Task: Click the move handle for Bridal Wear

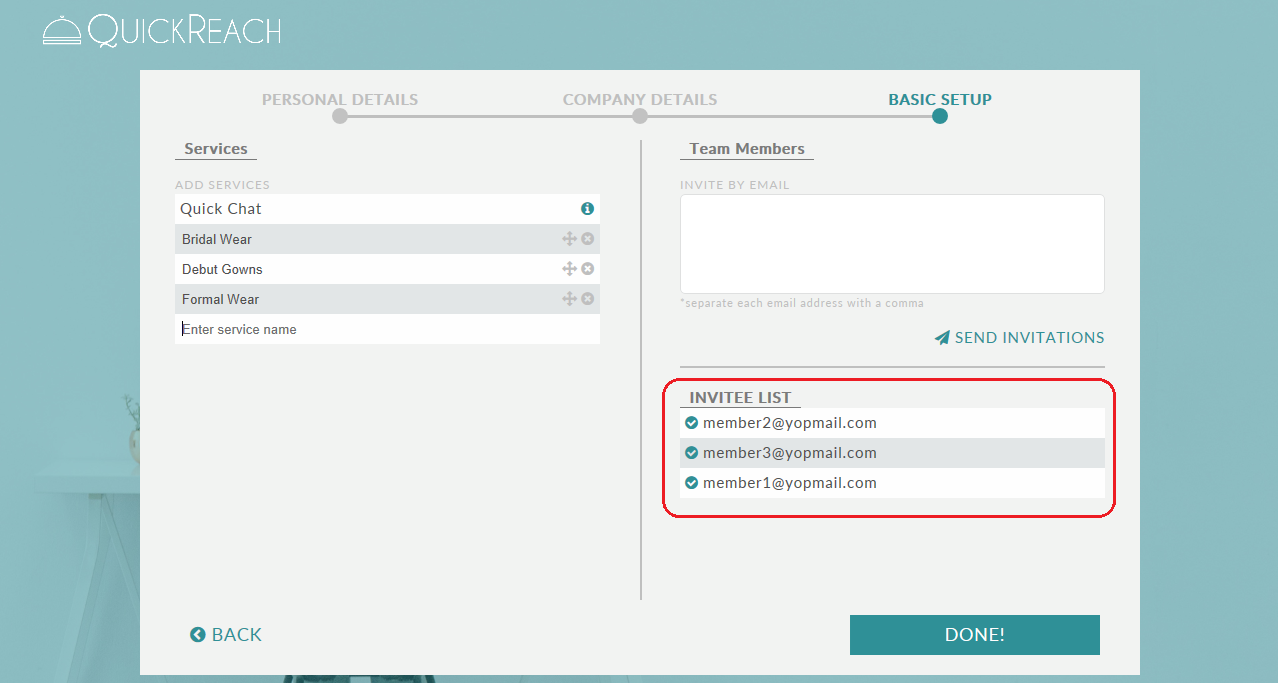Action: (569, 239)
